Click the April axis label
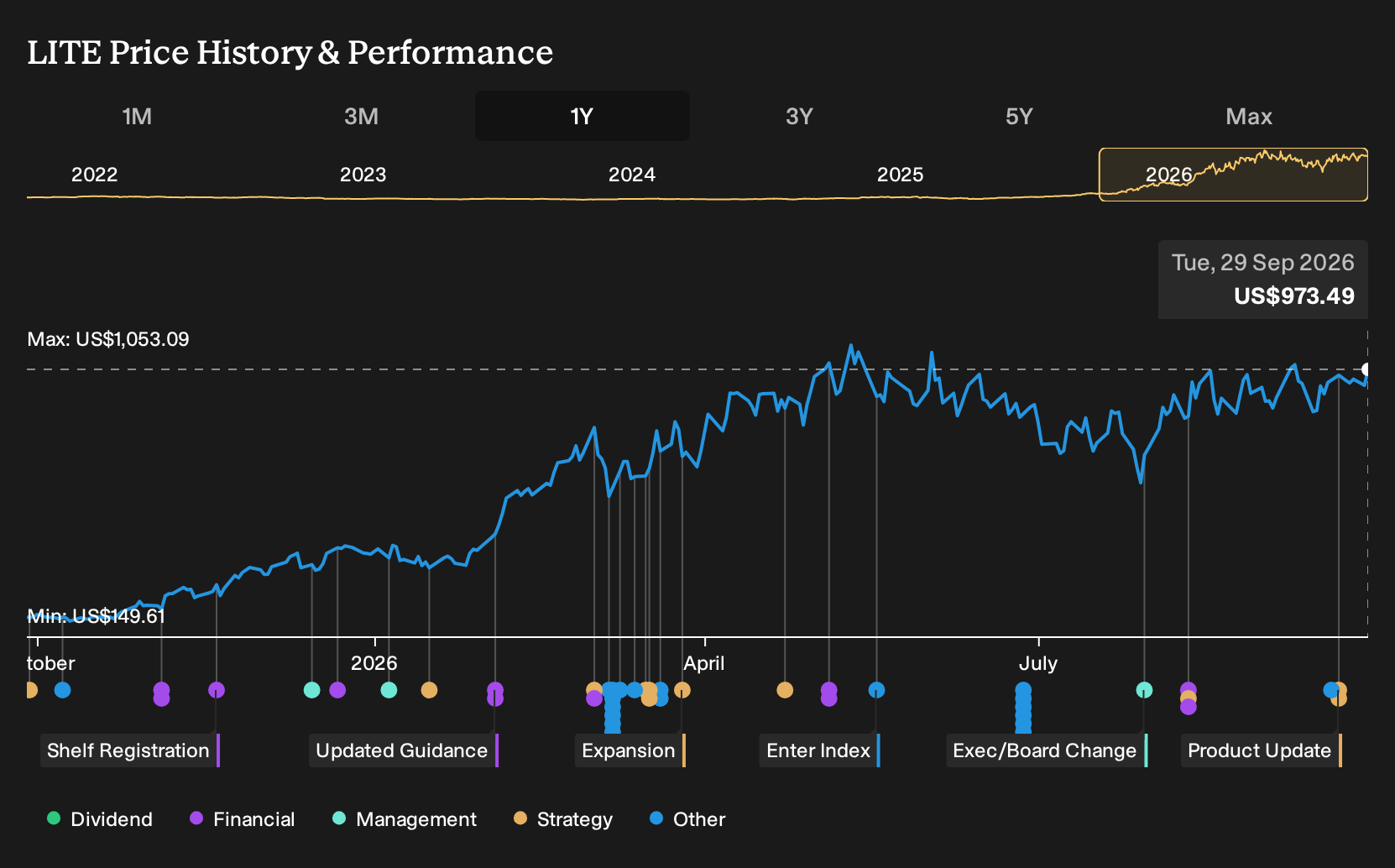 pos(704,663)
